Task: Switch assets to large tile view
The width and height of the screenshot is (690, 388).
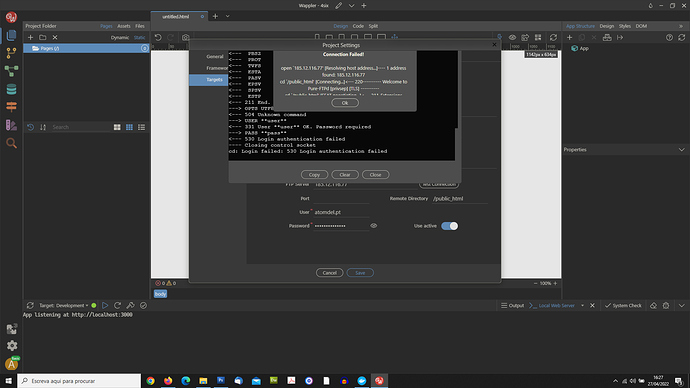Action: pos(117,127)
